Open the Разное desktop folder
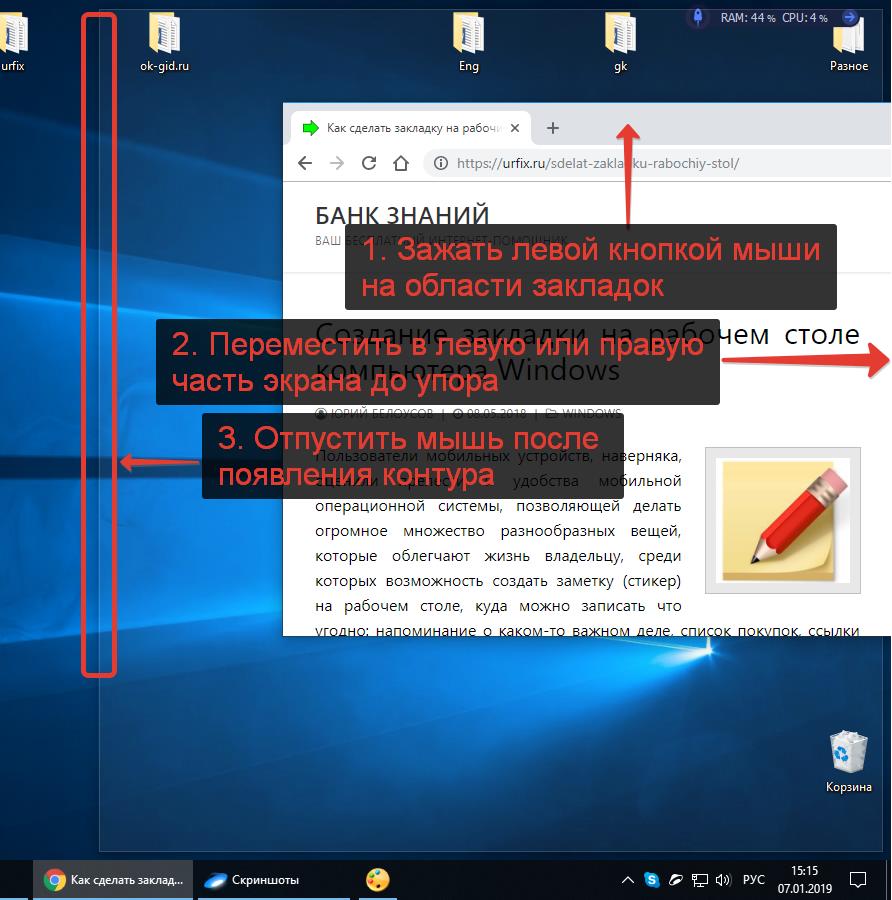The height and width of the screenshot is (900, 892). [x=848, y=42]
